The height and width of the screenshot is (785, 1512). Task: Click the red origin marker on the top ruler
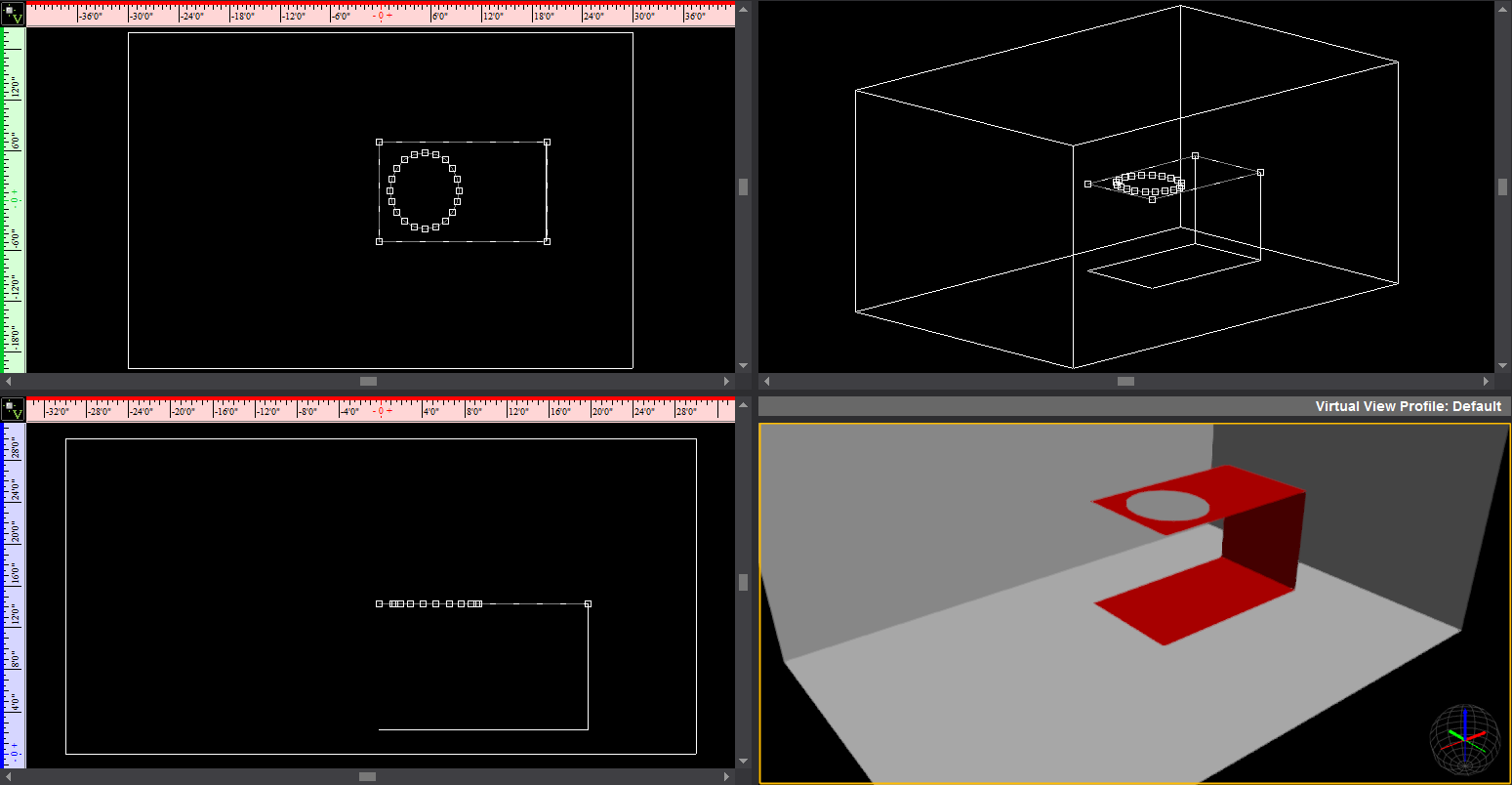point(380,14)
